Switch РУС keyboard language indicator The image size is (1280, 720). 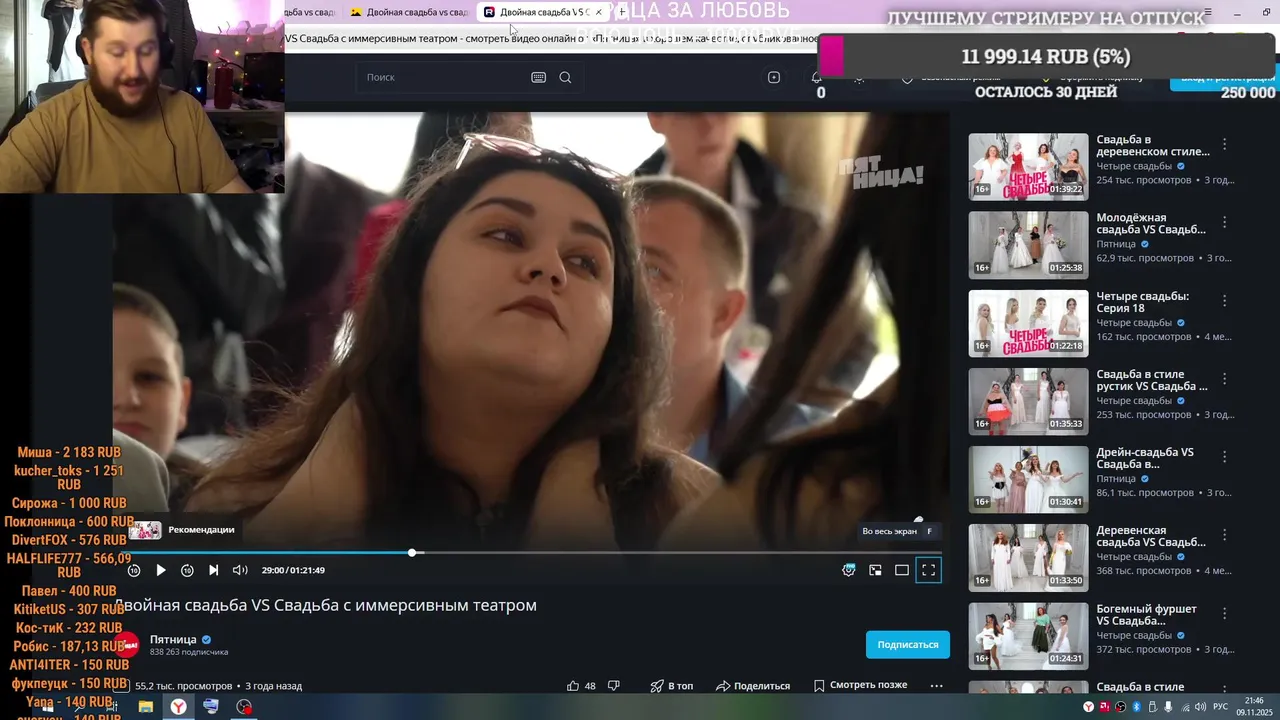pyautogui.click(x=1221, y=707)
